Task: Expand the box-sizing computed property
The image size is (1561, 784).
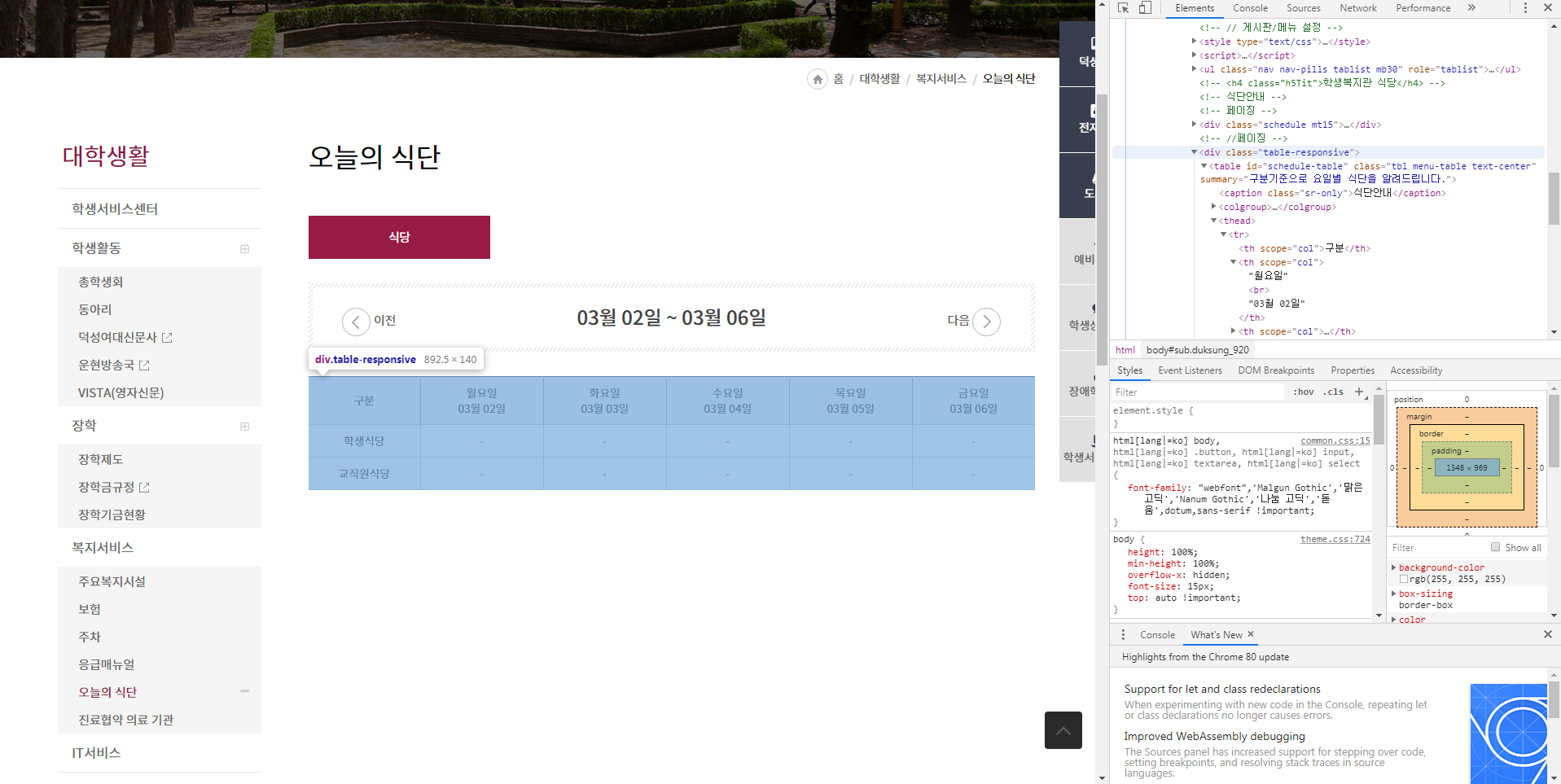Action: [1393, 593]
